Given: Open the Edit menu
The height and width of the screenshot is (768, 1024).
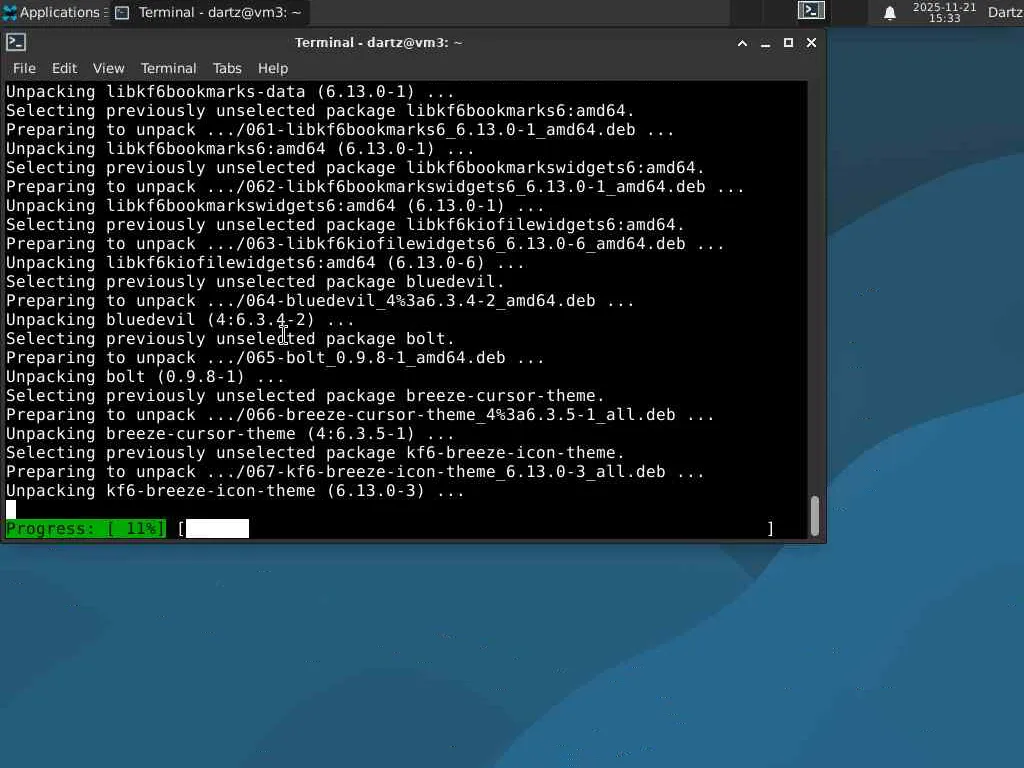Looking at the screenshot, I should (64, 68).
